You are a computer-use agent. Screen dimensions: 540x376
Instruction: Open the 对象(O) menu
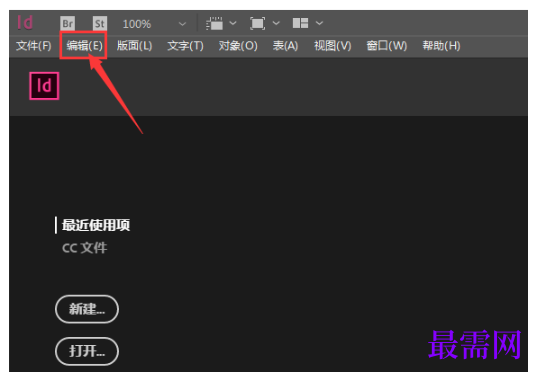pyautogui.click(x=238, y=45)
